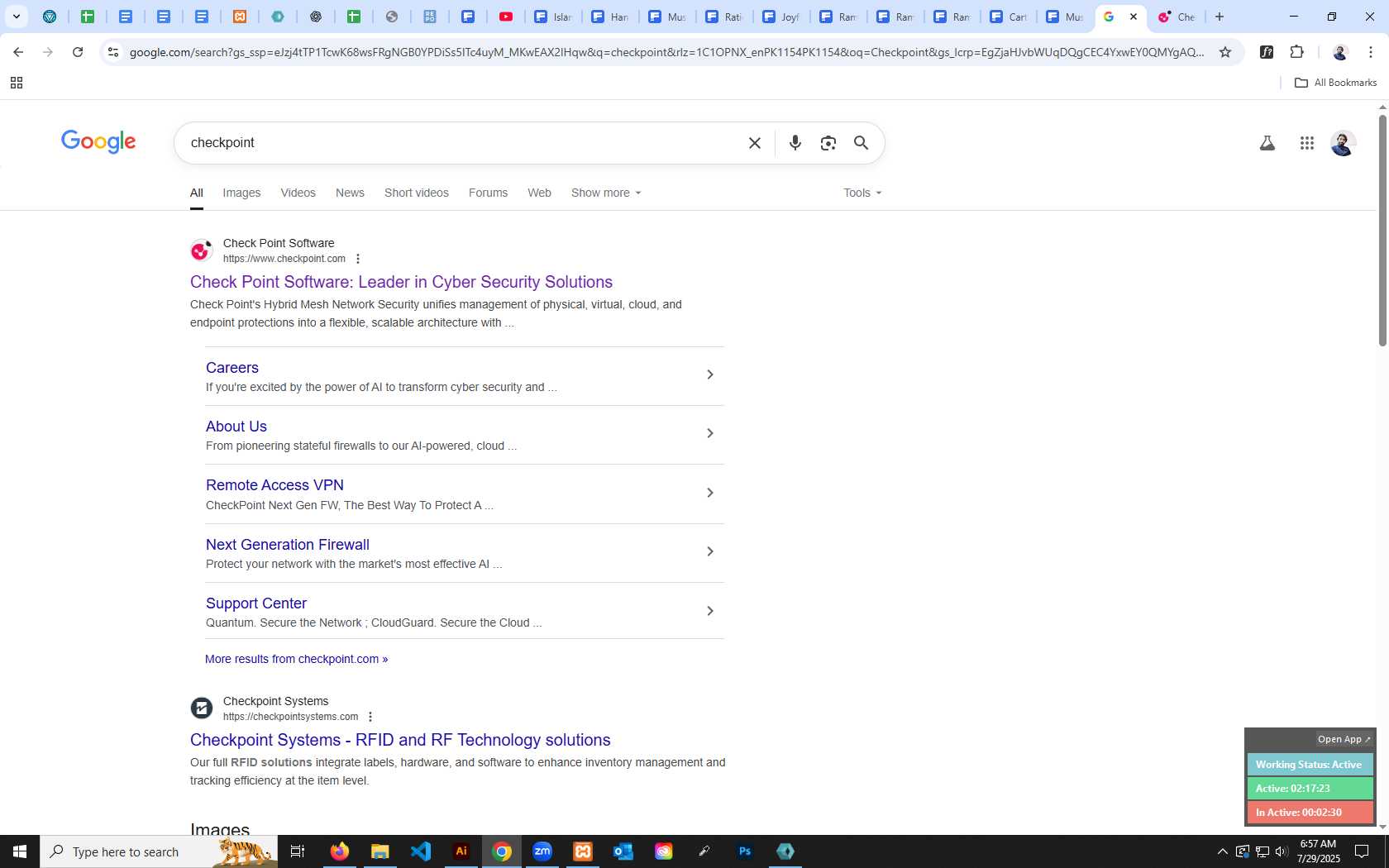Image resolution: width=1389 pixels, height=868 pixels.
Task: Open Google Lens image search icon
Action: coord(828,143)
